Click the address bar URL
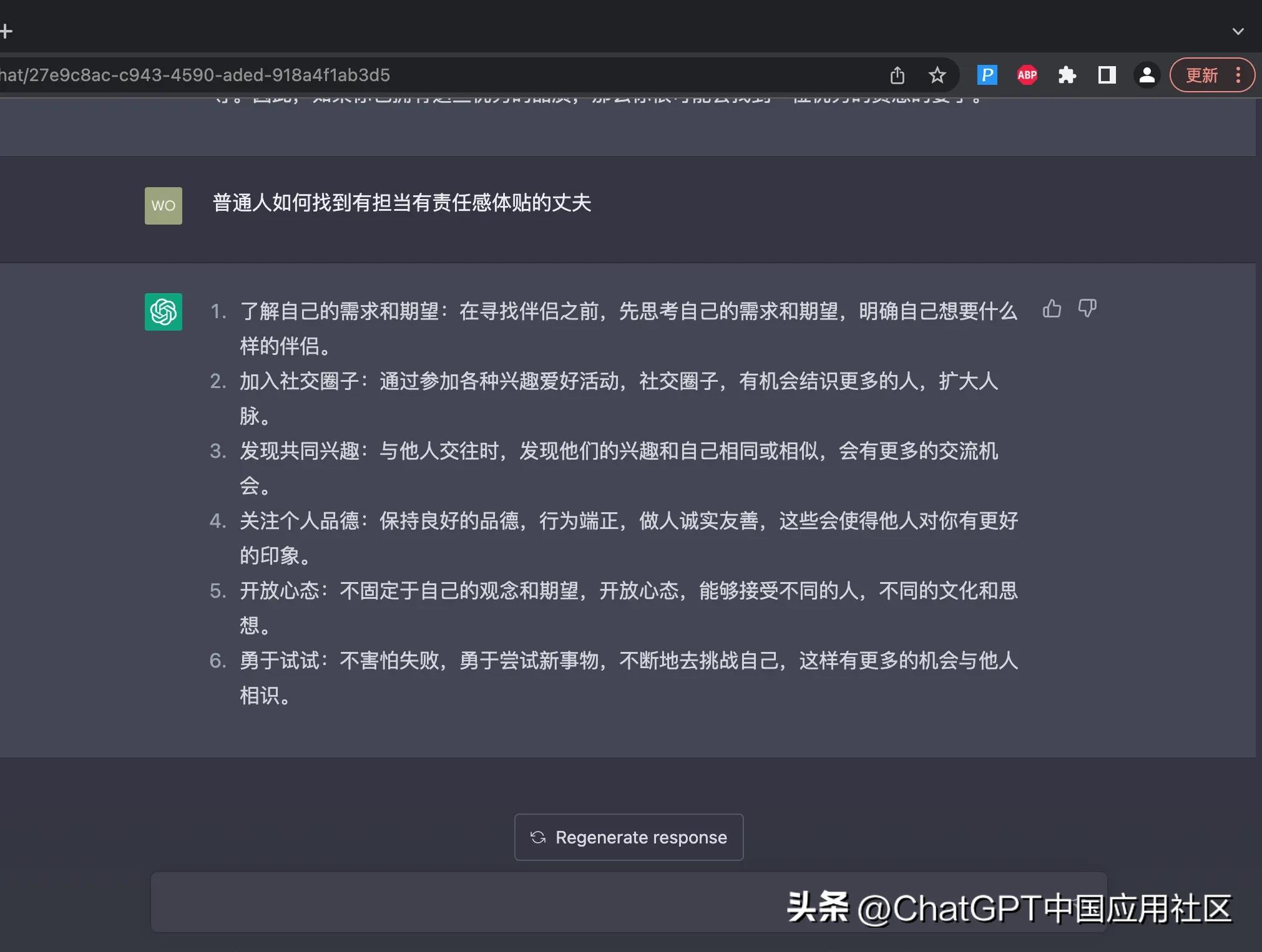 (x=250, y=75)
